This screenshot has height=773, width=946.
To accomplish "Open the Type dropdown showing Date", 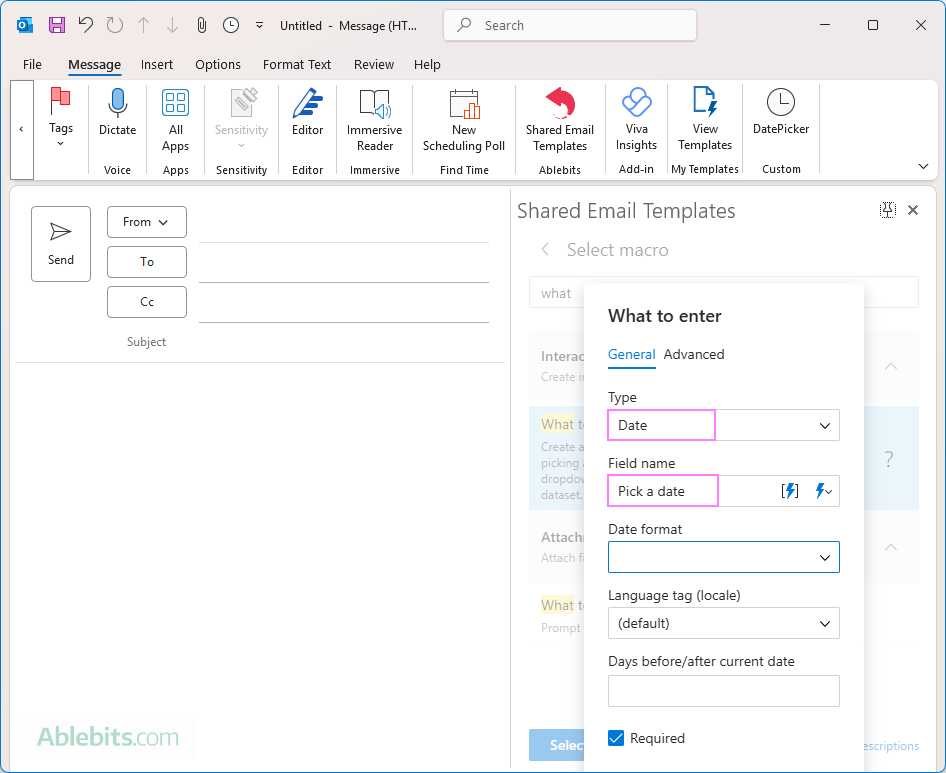I will (723, 425).
